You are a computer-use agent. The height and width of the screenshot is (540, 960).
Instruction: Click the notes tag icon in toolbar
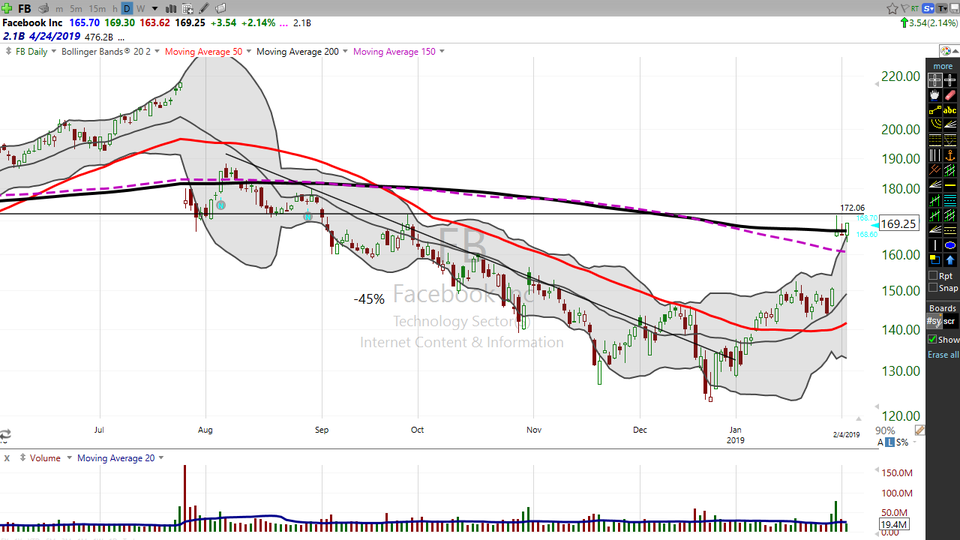pyautogui.click(x=220, y=9)
